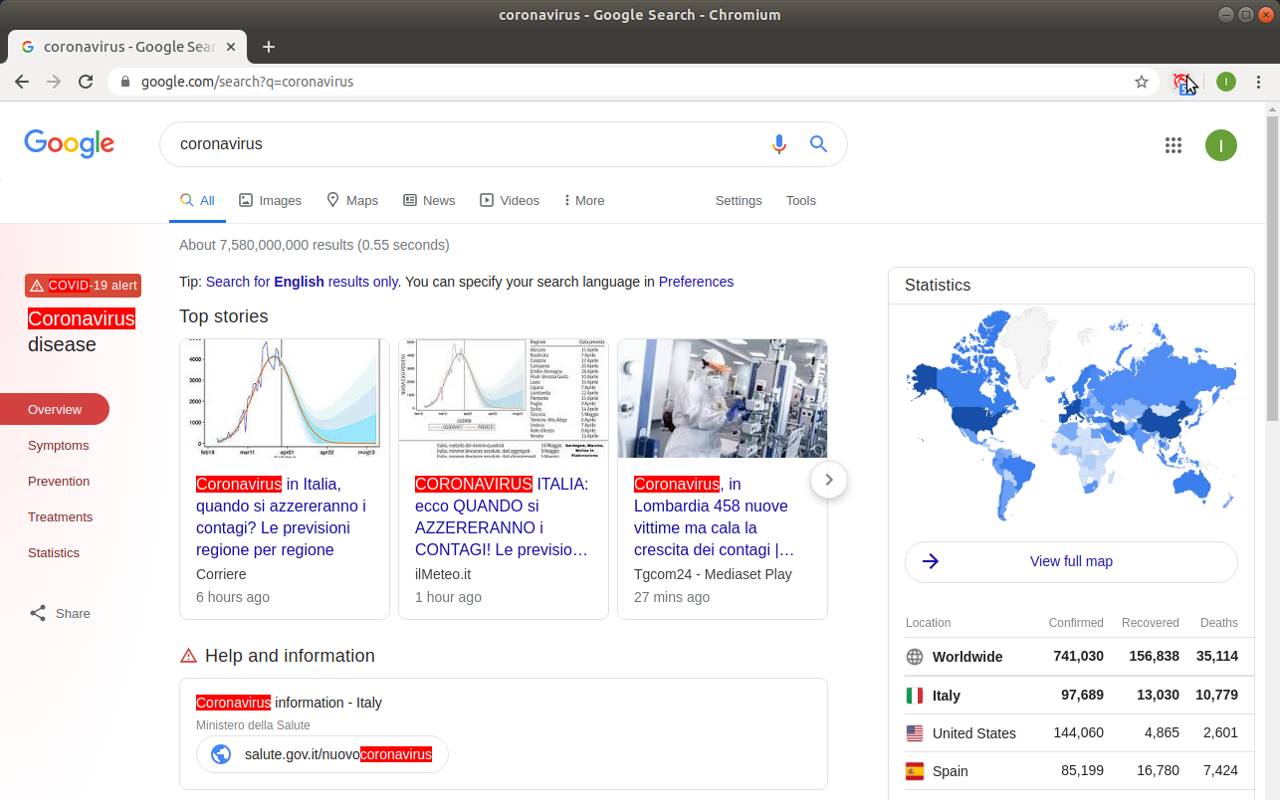The height and width of the screenshot is (800, 1280).
Task: Reload the current page
Action: pyautogui.click(x=86, y=82)
